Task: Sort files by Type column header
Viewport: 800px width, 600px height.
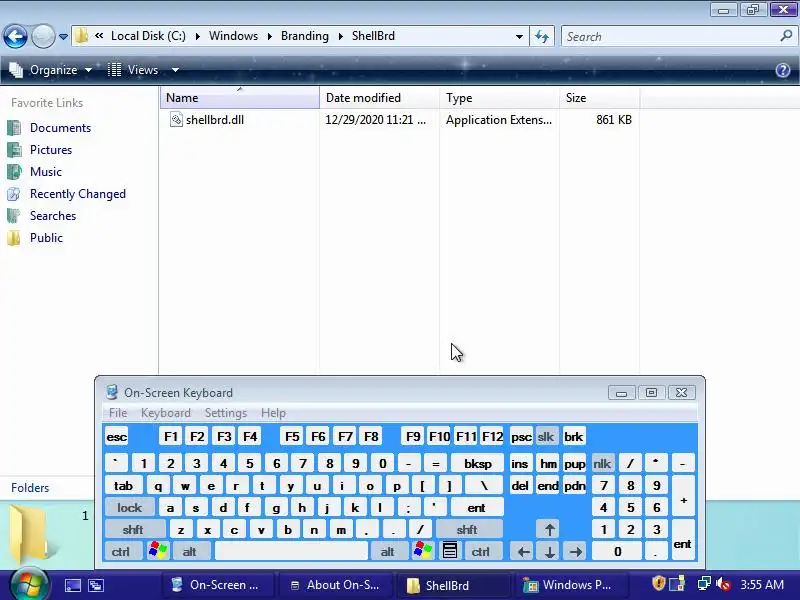Action: (x=499, y=97)
